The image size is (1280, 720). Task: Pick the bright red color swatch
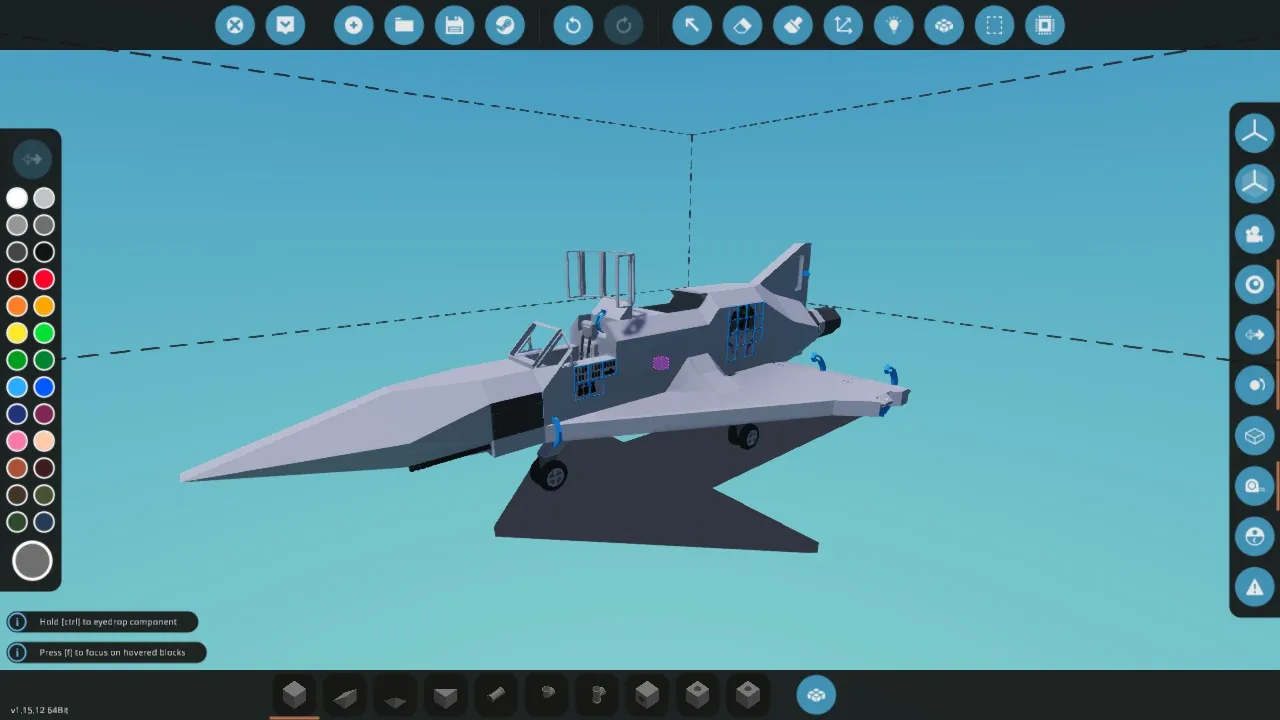pyautogui.click(x=44, y=279)
